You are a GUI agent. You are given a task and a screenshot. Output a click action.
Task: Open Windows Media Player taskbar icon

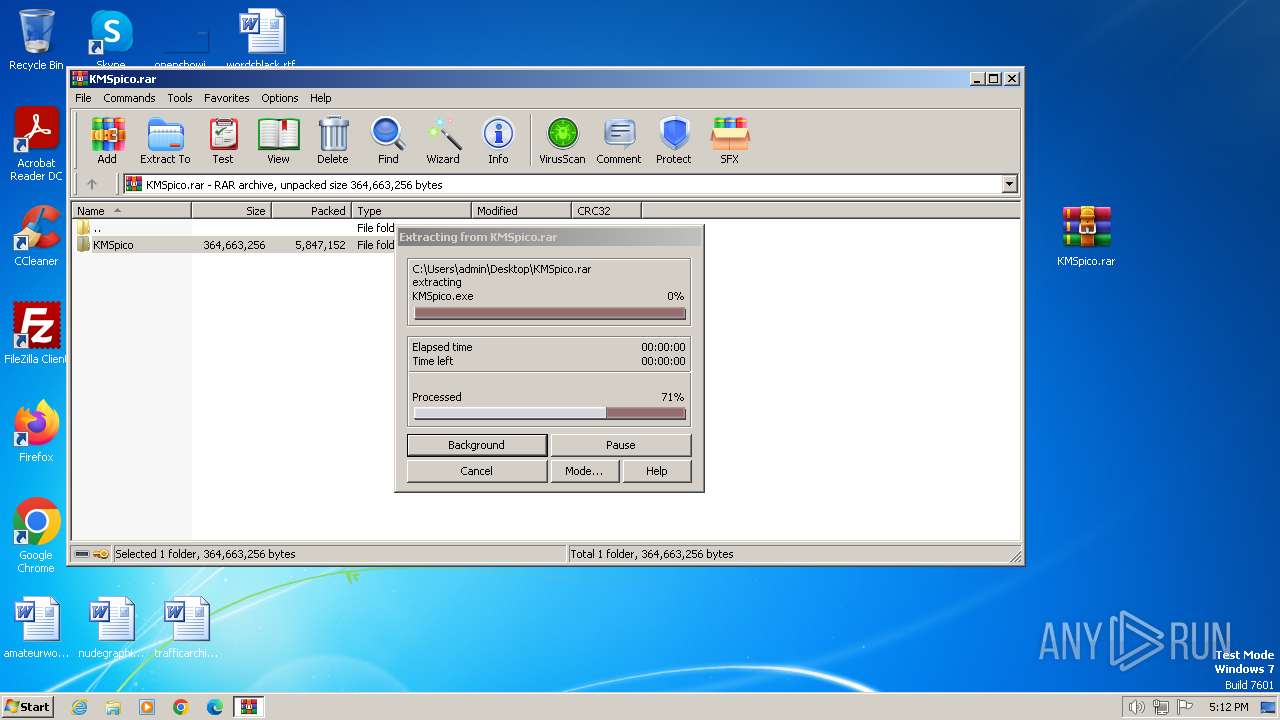[x=147, y=707]
